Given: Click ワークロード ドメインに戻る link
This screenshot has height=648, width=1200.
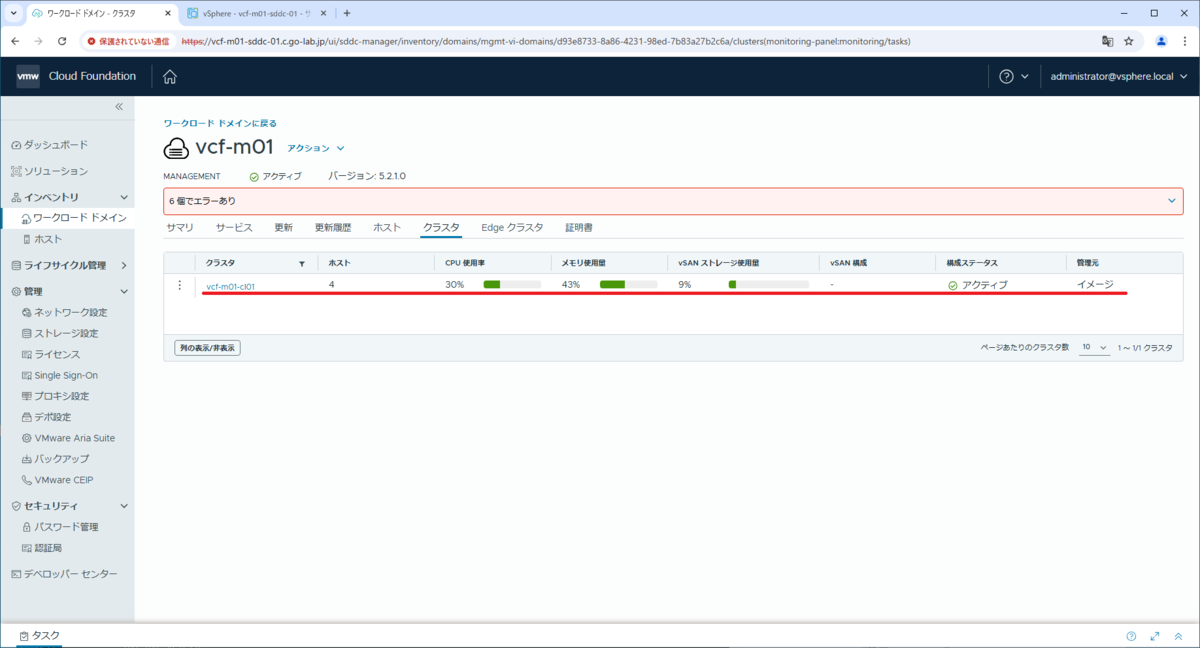Looking at the screenshot, I should 220,123.
